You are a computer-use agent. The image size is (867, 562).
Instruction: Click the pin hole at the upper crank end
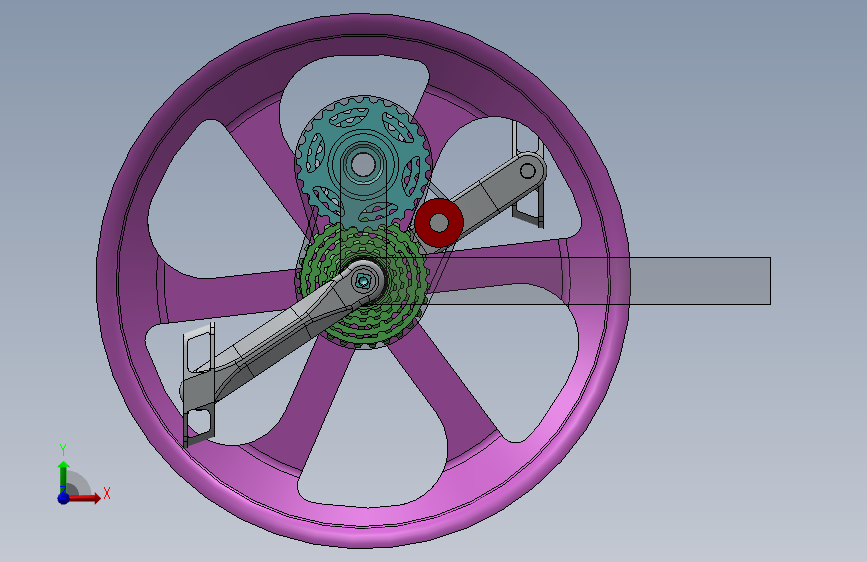pyautogui.click(x=527, y=170)
